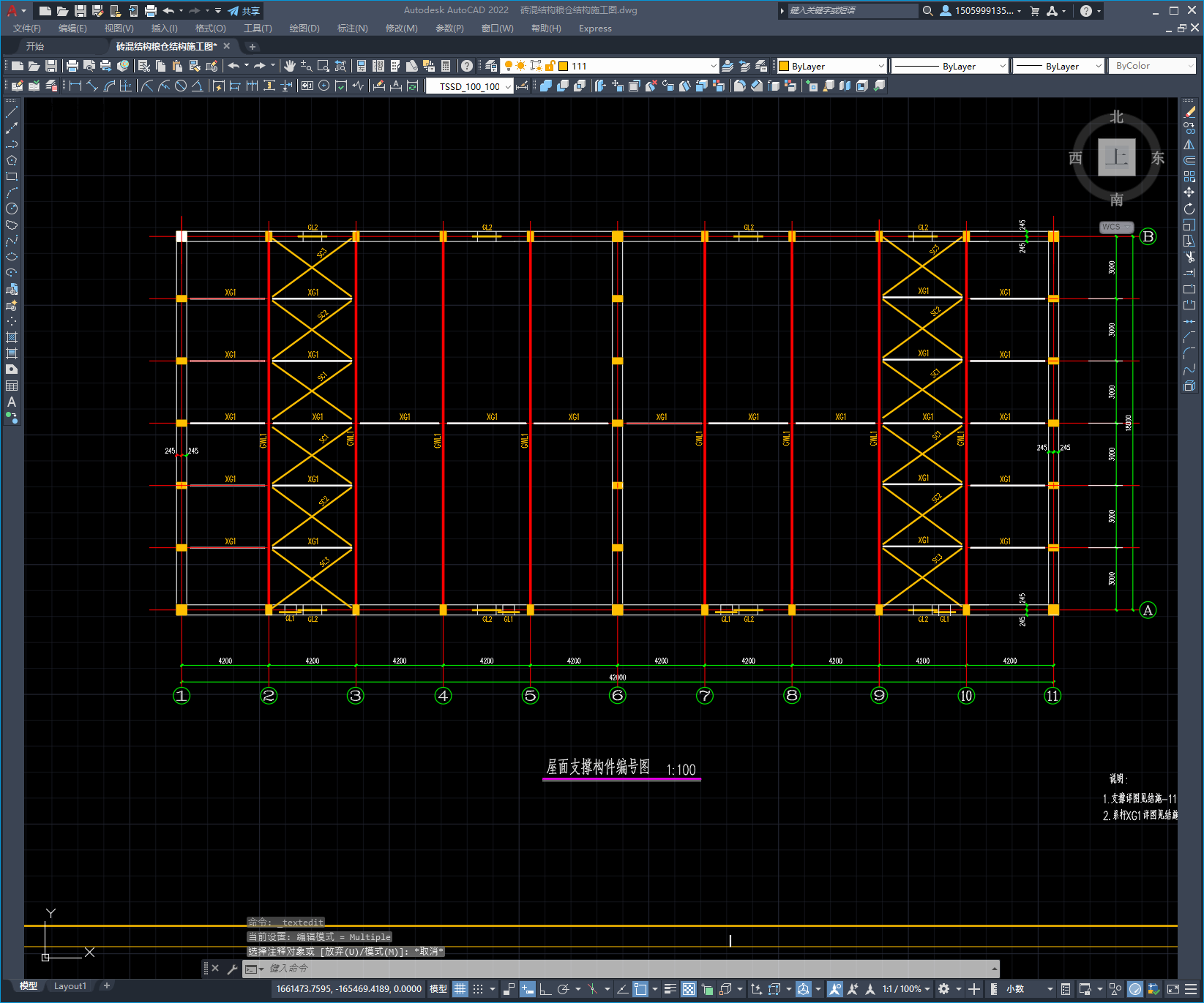Toggle polar tracking

click(x=563, y=989)
